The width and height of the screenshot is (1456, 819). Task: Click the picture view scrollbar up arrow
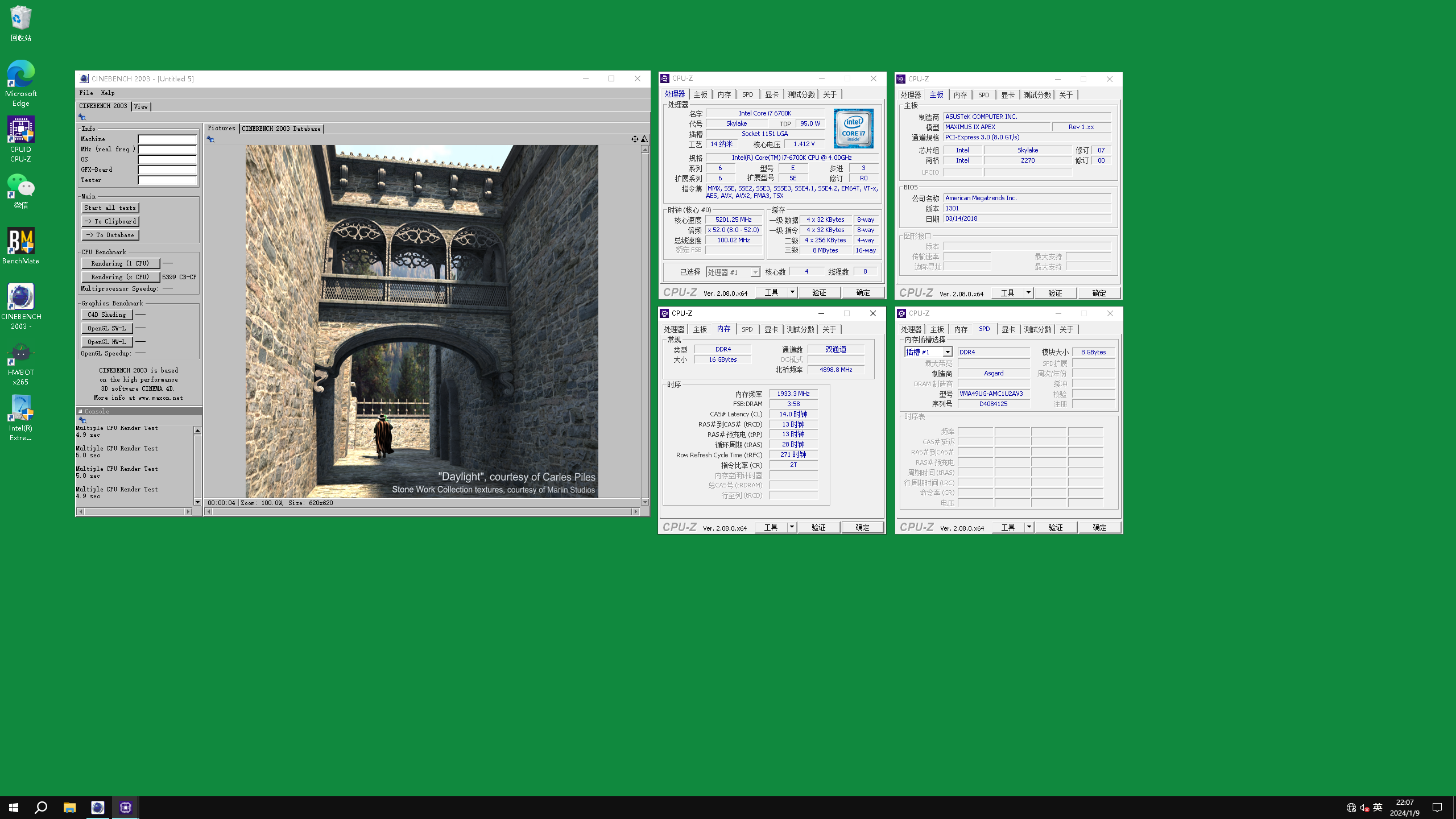tap(645, 150)
